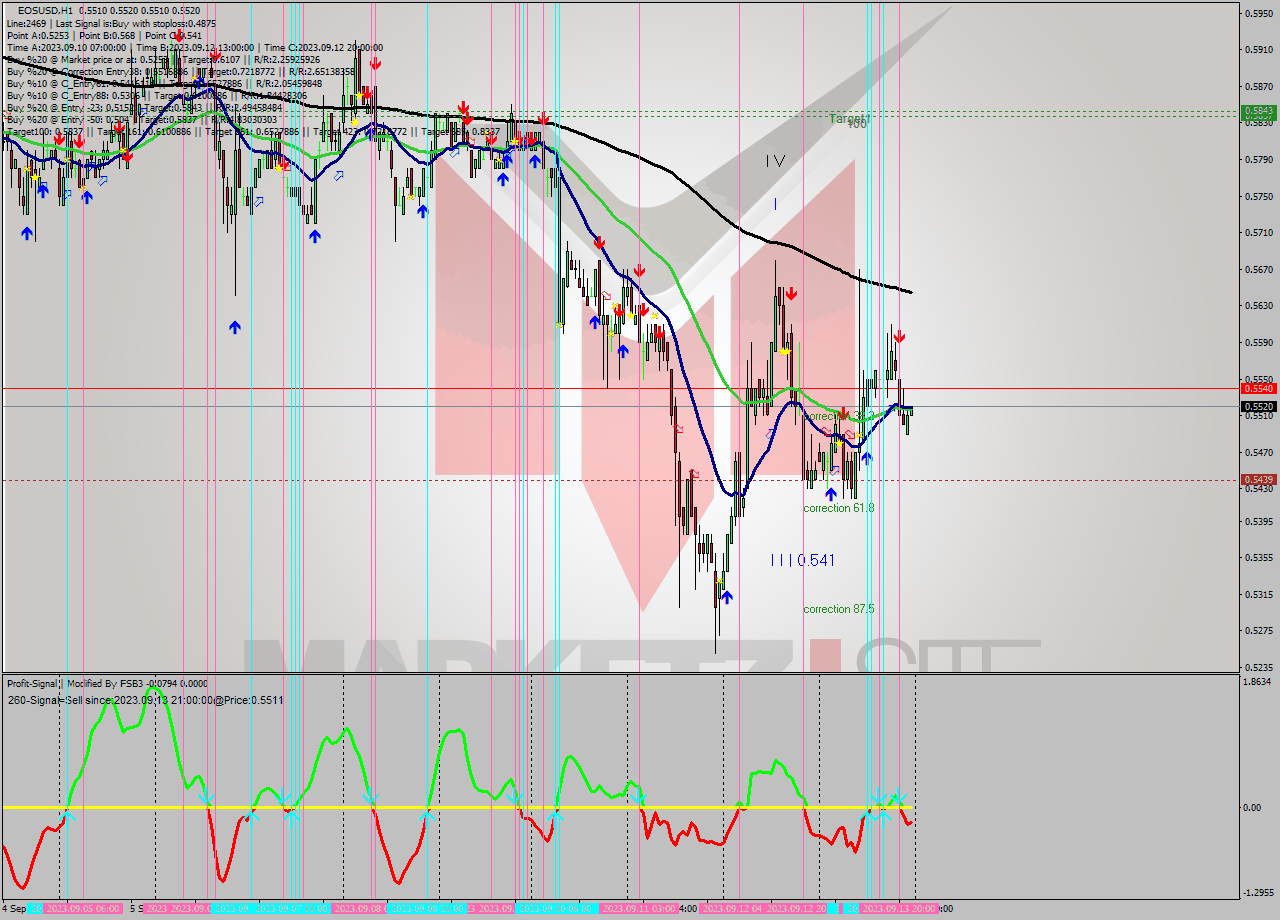Click blue buy arrow under the lowest candle
Viewport: 1280px width, 920px height.
[726, 596]
